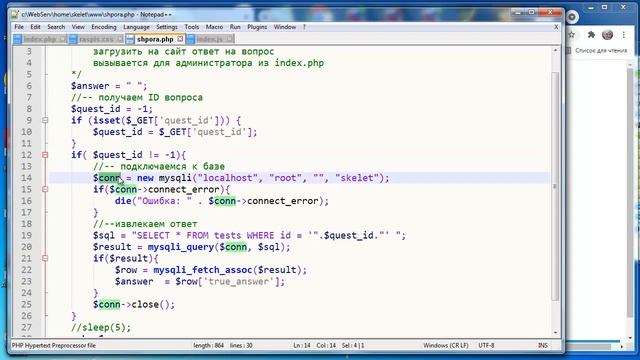Click mysqli_fetch_assoc on line 22
640x360 pixels.
click(203, 270)
